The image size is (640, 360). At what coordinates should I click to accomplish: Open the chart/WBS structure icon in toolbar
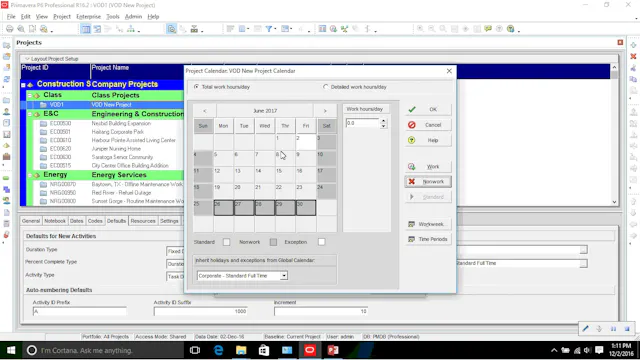click(131, 29)
